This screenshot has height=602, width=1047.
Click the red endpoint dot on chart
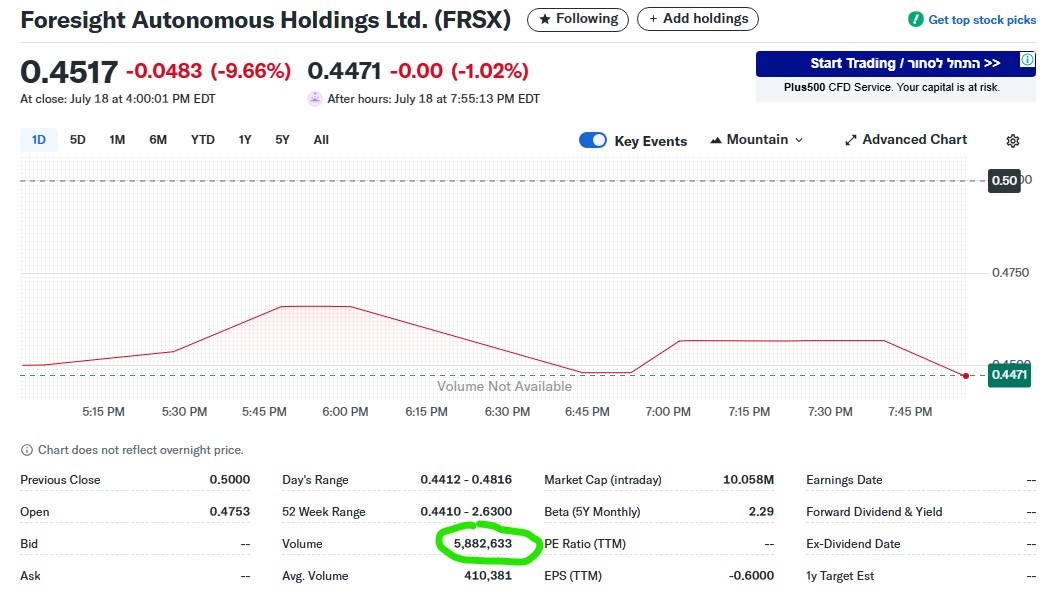(965, 376)
